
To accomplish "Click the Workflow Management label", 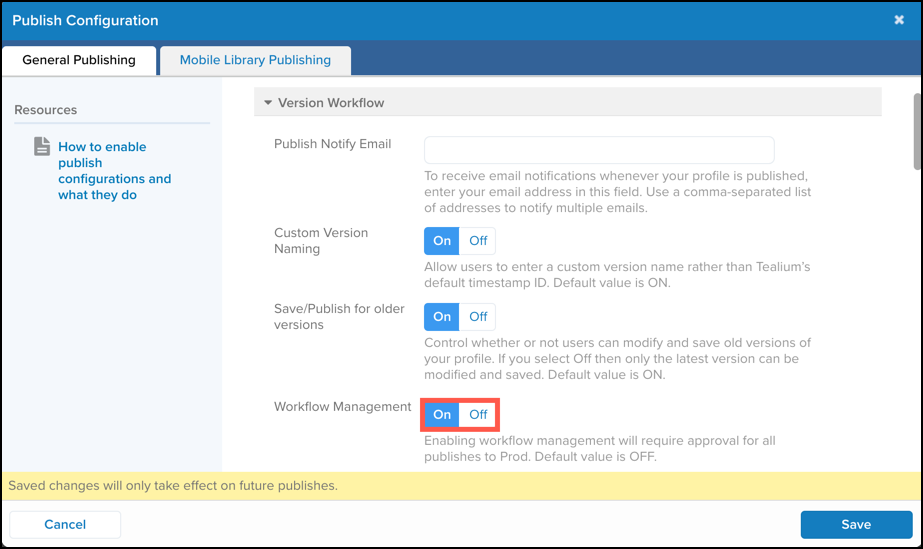I will coord(342,407).
